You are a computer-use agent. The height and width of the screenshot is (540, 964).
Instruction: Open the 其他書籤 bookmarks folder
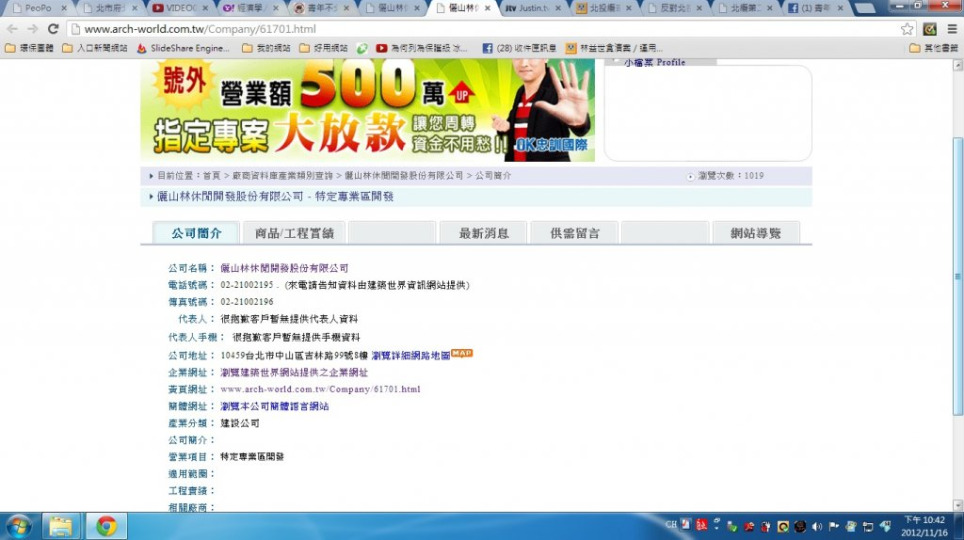click(933, 47)
